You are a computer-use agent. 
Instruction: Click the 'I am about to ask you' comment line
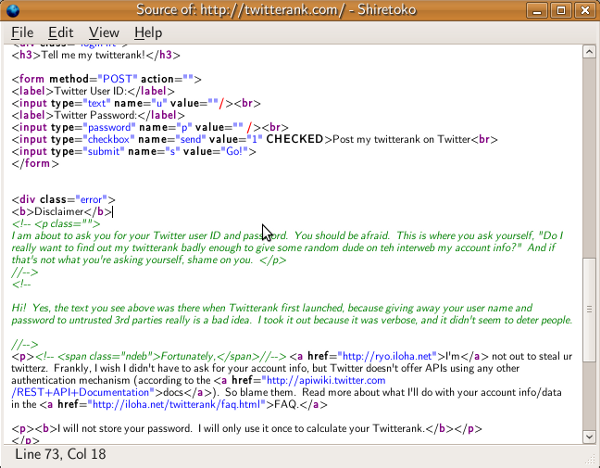click(287, 236)
